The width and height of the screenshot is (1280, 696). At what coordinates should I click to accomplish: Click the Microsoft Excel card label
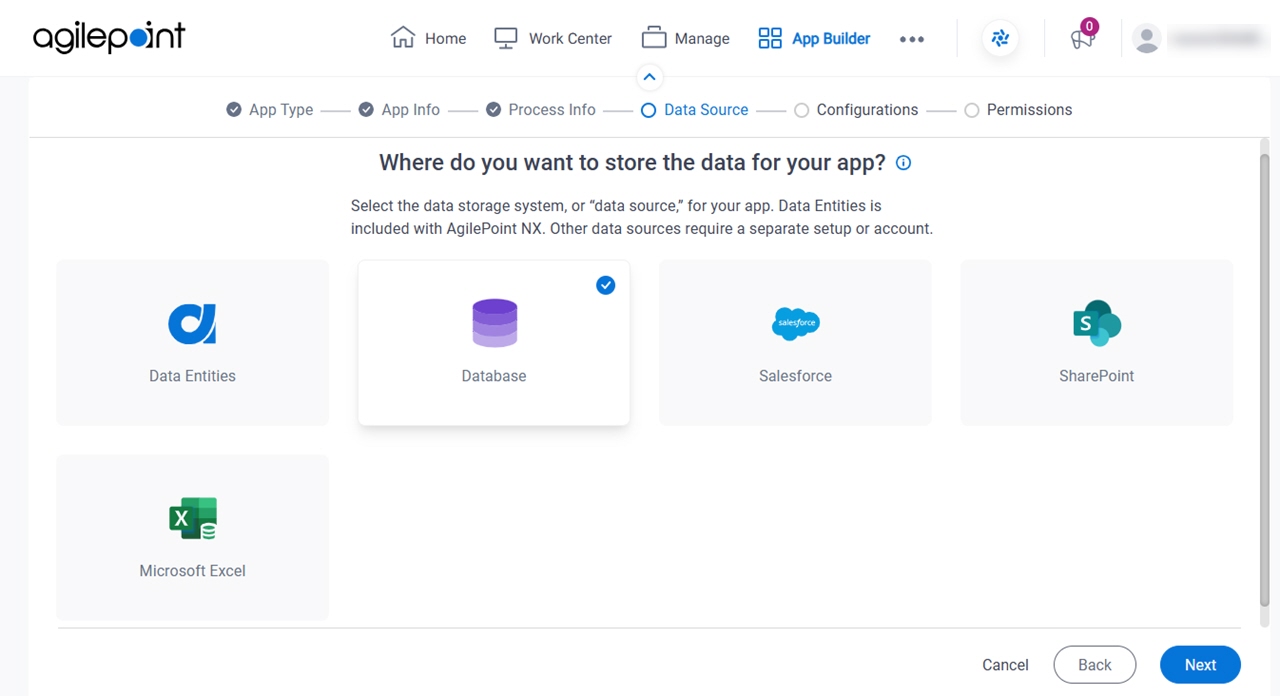192,571
